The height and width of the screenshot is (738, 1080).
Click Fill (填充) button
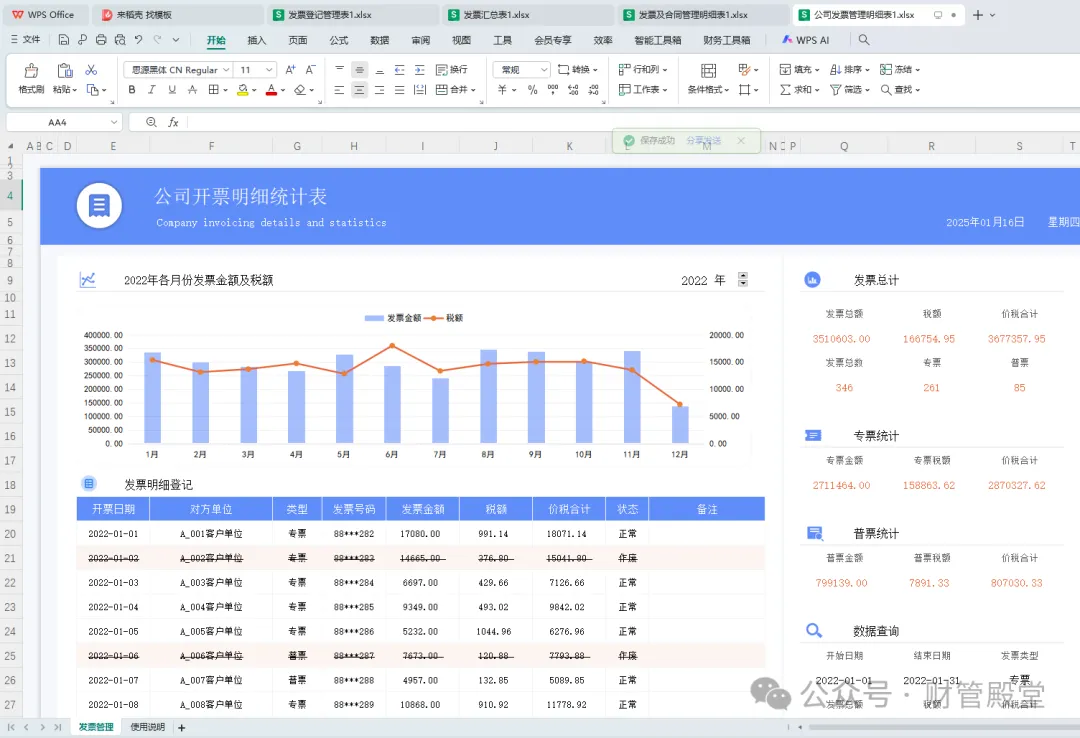tap(799, 70)
